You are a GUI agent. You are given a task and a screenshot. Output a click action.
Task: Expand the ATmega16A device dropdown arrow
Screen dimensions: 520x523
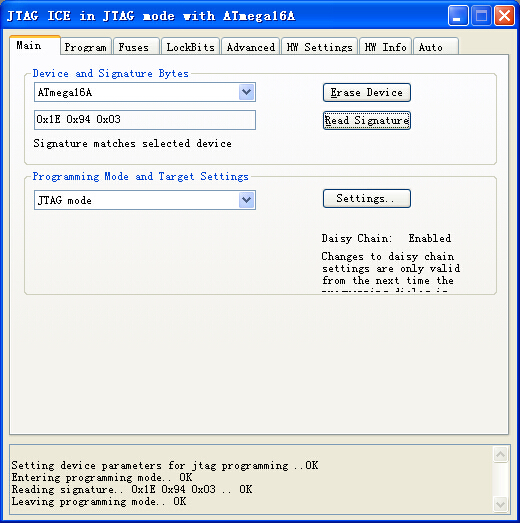247,92
